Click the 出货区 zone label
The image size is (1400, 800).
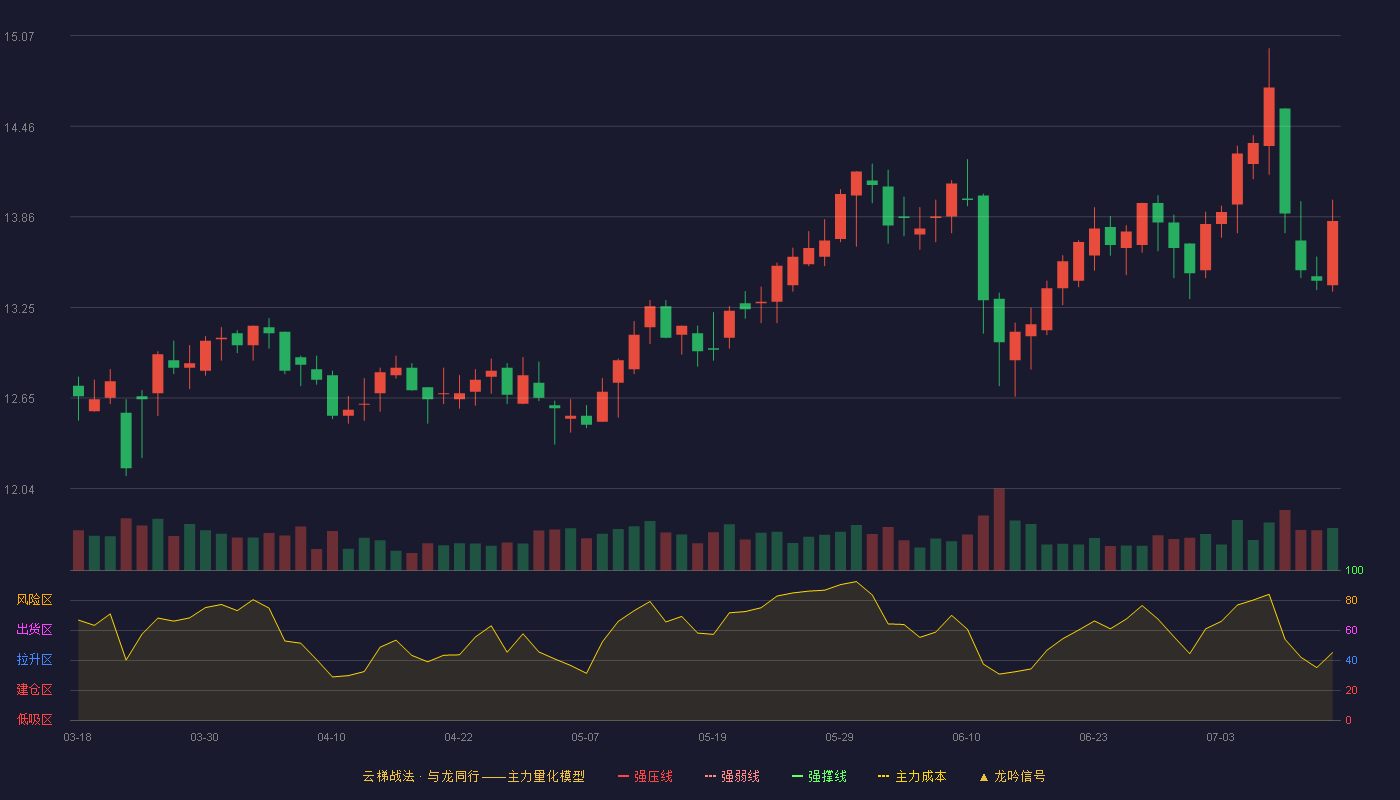point(34,630)
